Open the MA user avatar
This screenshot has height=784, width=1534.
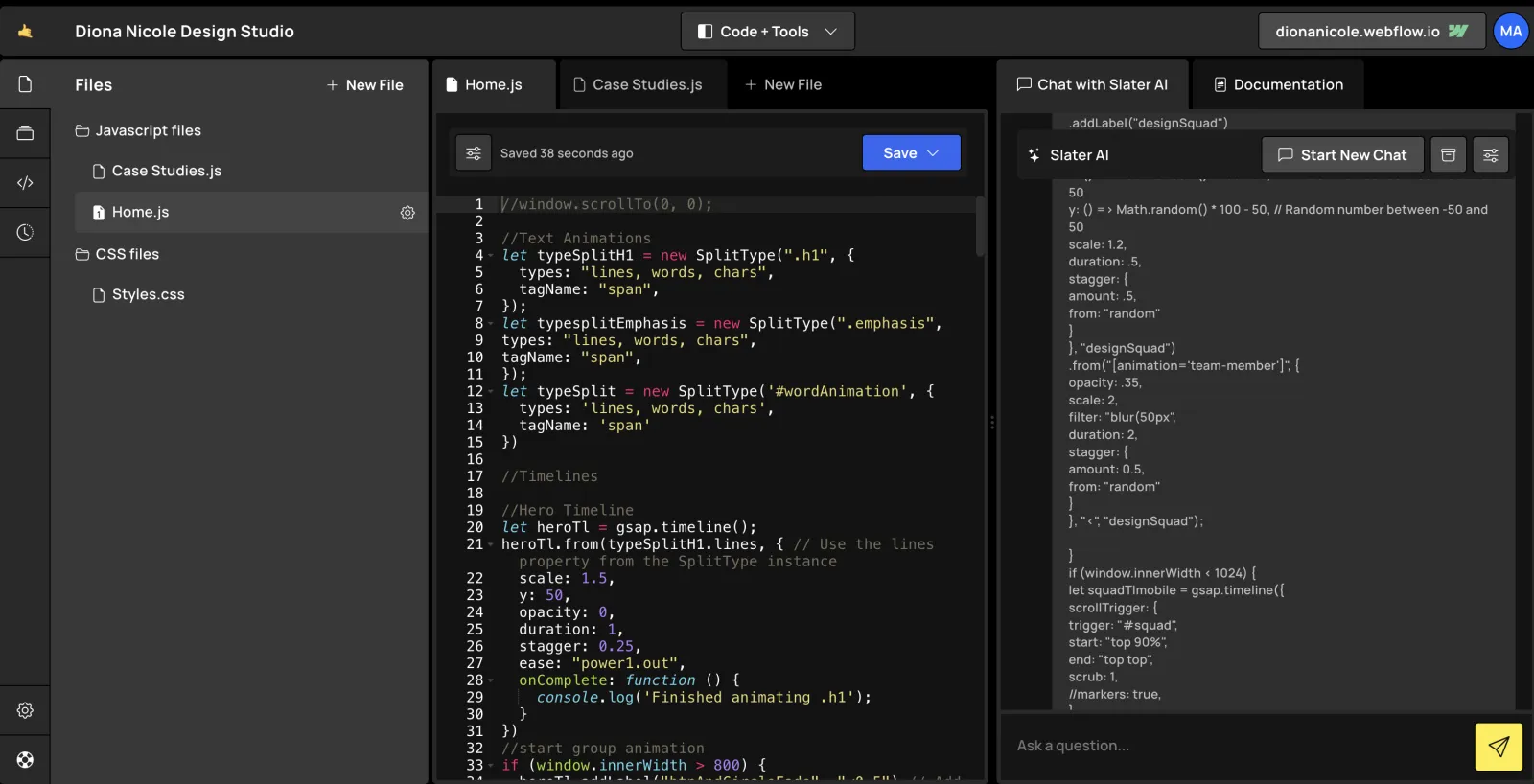tap(1511, 32)
